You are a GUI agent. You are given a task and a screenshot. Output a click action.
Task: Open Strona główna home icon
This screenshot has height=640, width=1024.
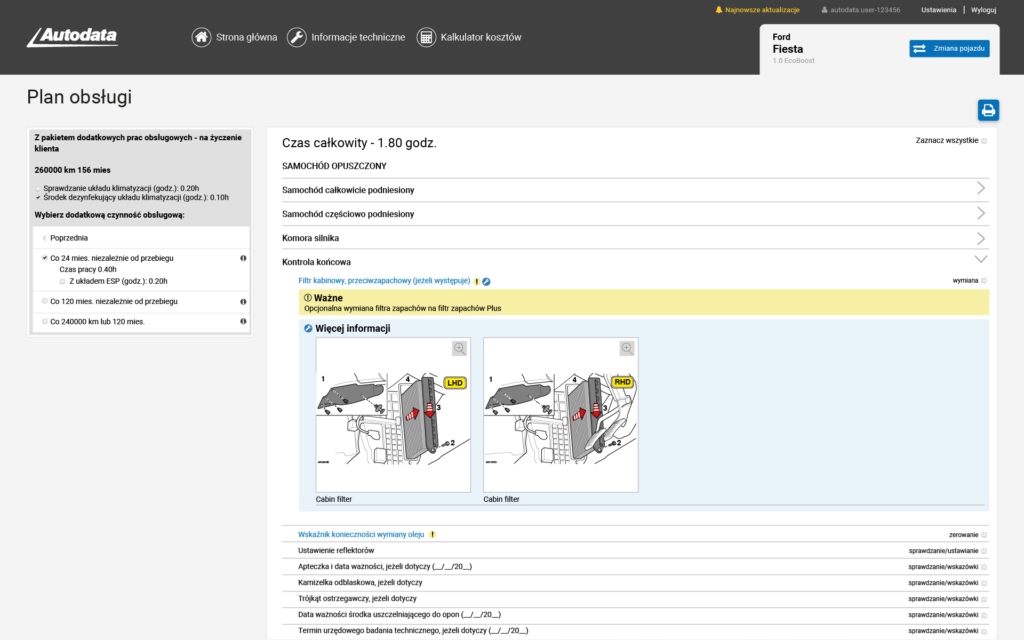click(x=201, y=37)
